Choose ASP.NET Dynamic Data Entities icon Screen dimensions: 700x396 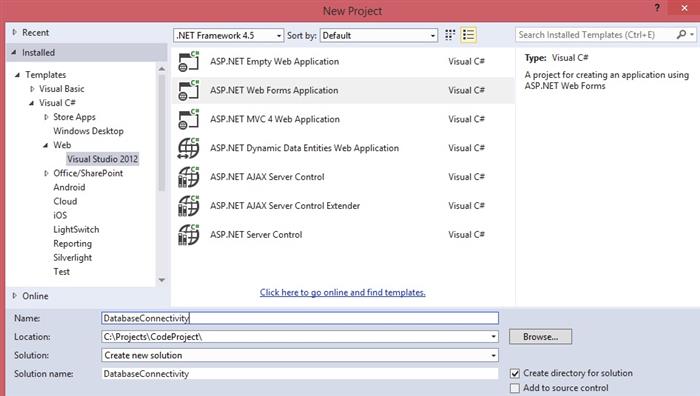[x=188, y=148]
